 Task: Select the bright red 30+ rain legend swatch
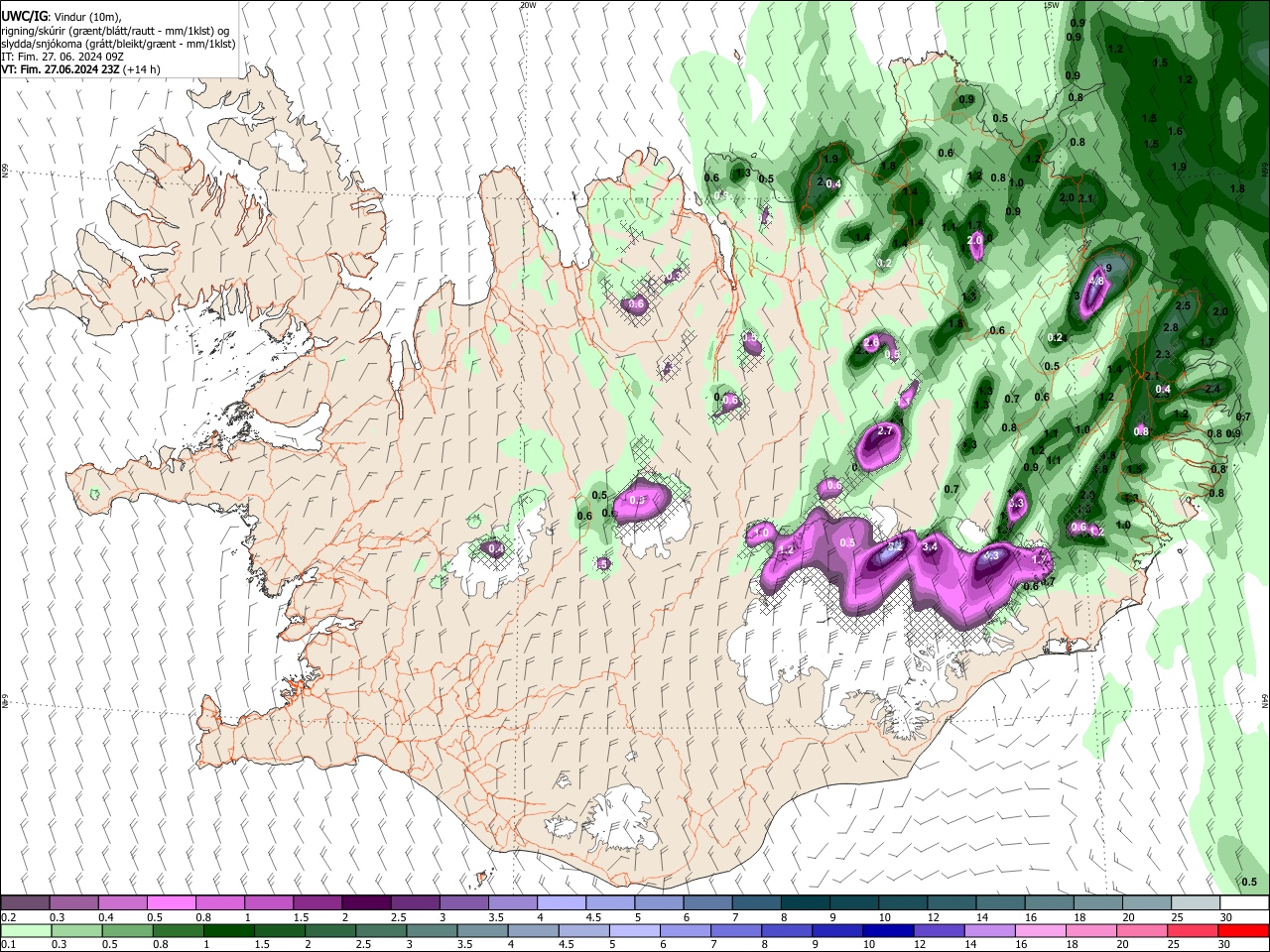pos(1242,931)
